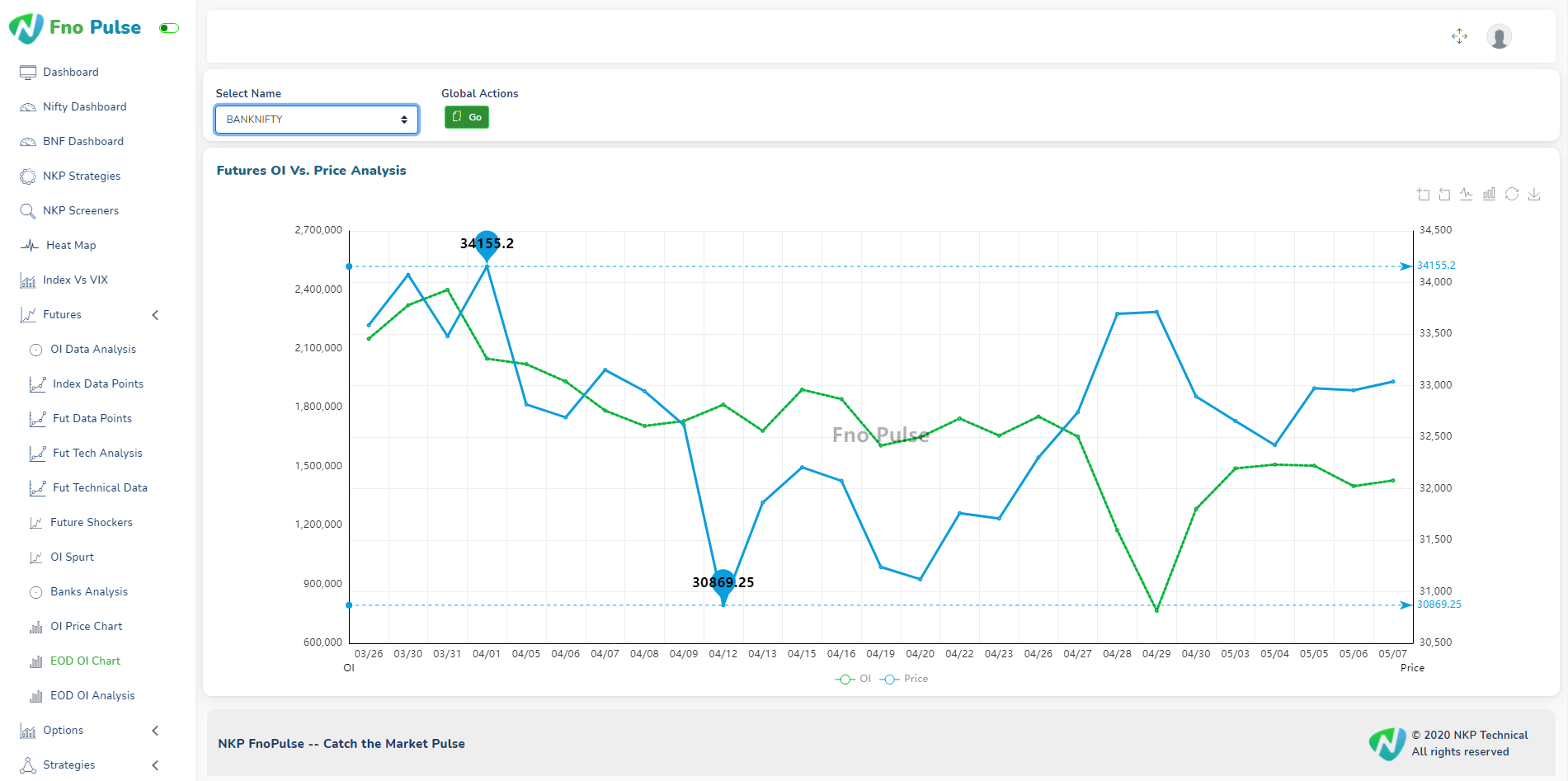Click the NKP Strategies circle icon
The width and height of the screenshot is (1568, 781).
(x=28, y=176)
